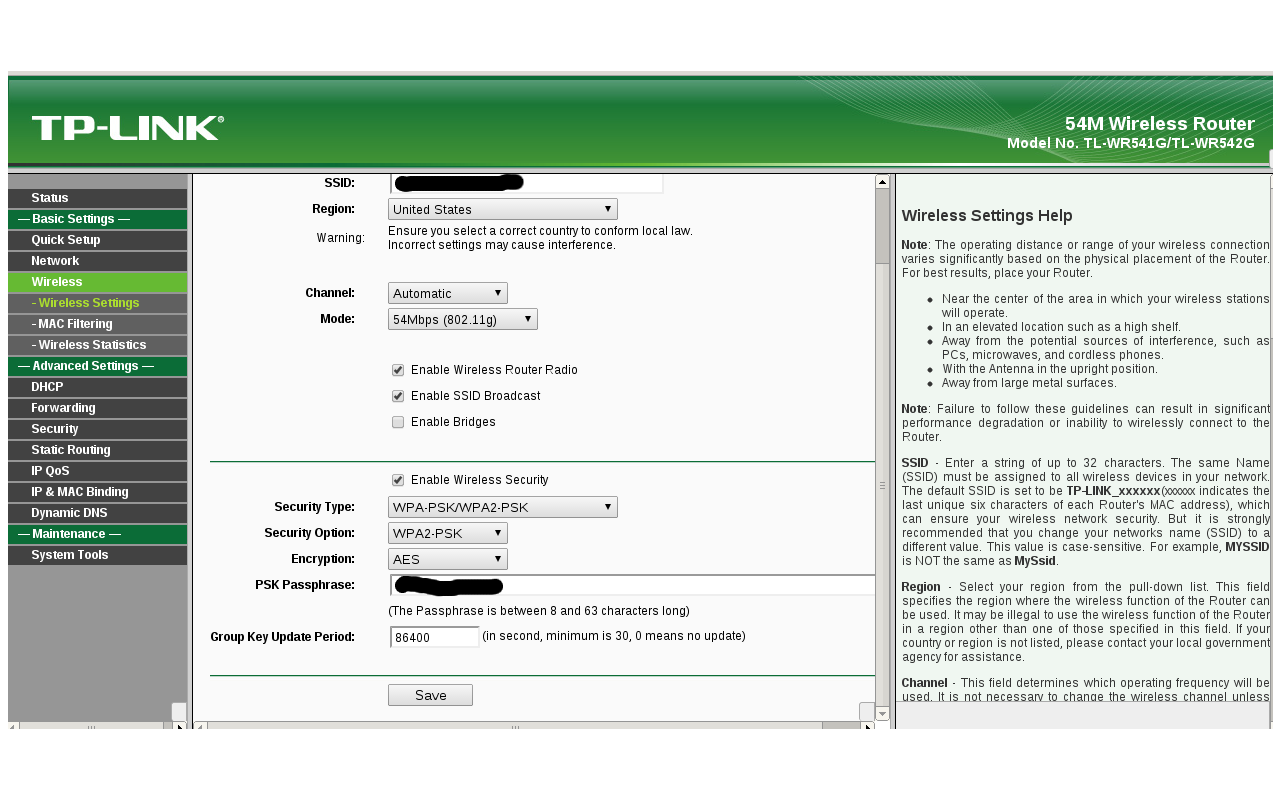This screenshot has height=800, width=1280.
Task: Go to the Network menu item
Action: 98,261
